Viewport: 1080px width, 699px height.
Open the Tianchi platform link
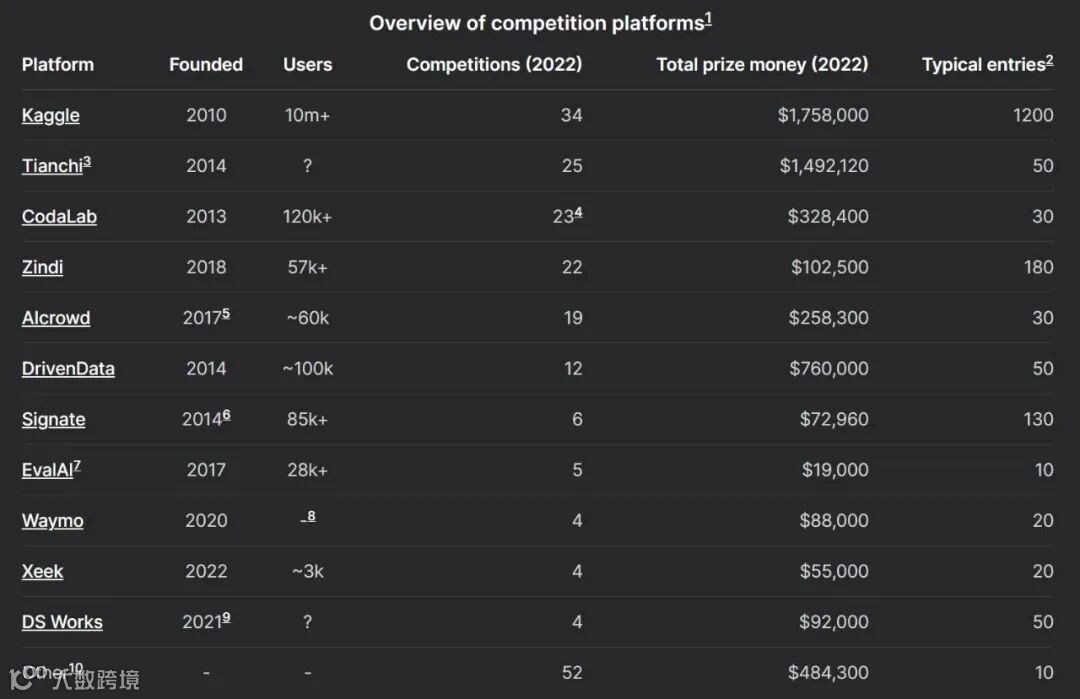pyautogui.click(x=51, y=166)
